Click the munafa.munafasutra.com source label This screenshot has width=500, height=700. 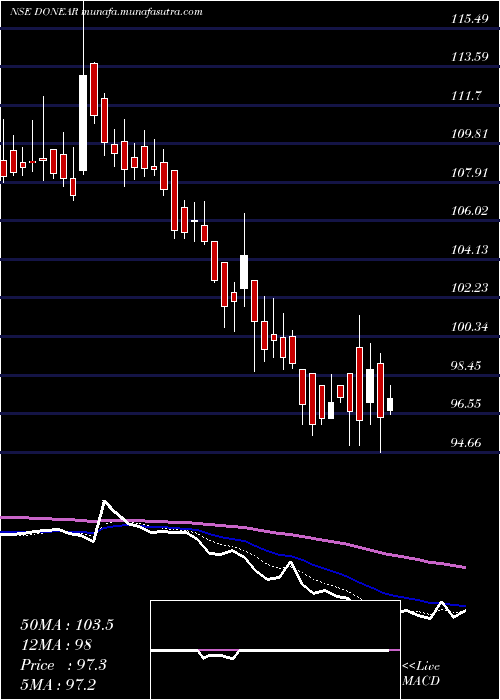pos(142,12)
